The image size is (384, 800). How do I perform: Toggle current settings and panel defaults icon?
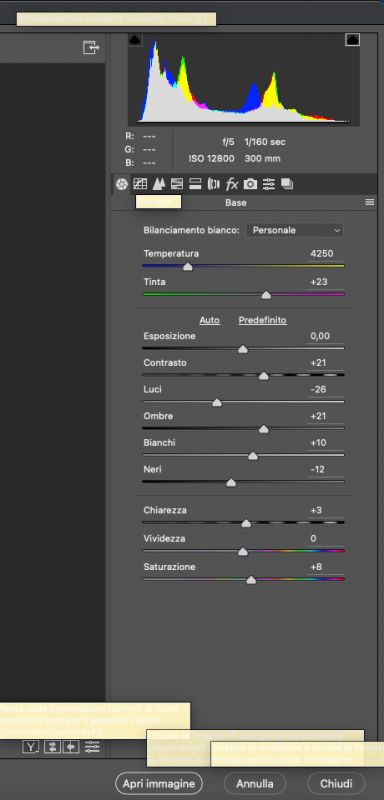coord(92,747)
